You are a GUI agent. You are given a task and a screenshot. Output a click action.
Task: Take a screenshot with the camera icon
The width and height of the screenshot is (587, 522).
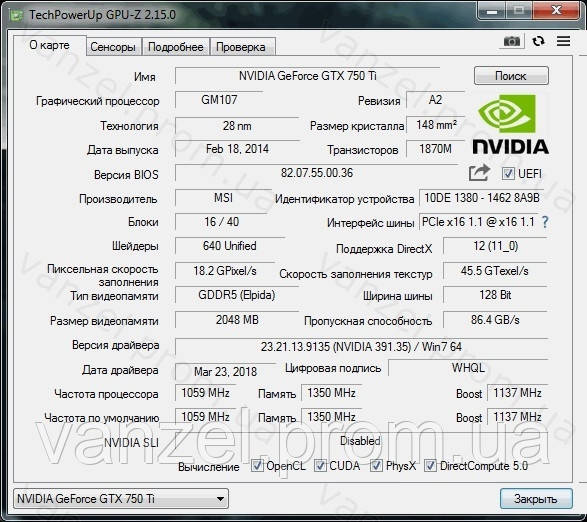coord(512,41)
